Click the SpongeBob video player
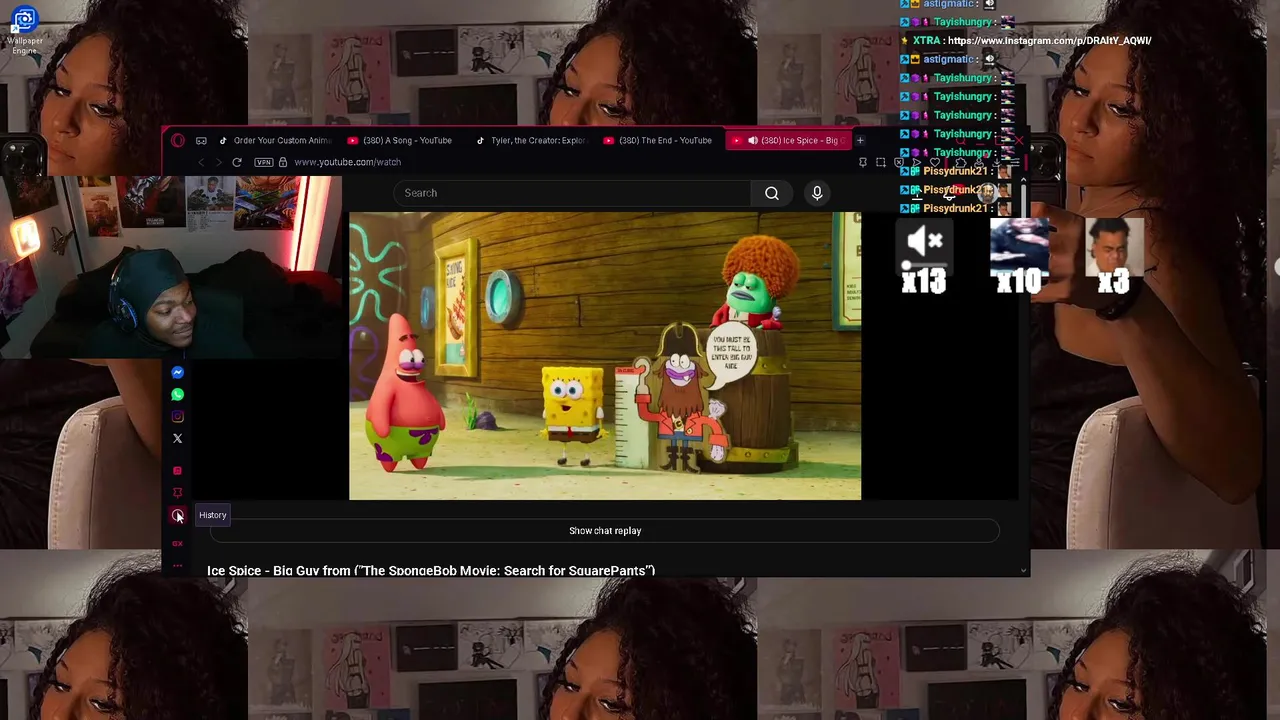Screen dimensions: 1280x720 click(x=605, y=355)
